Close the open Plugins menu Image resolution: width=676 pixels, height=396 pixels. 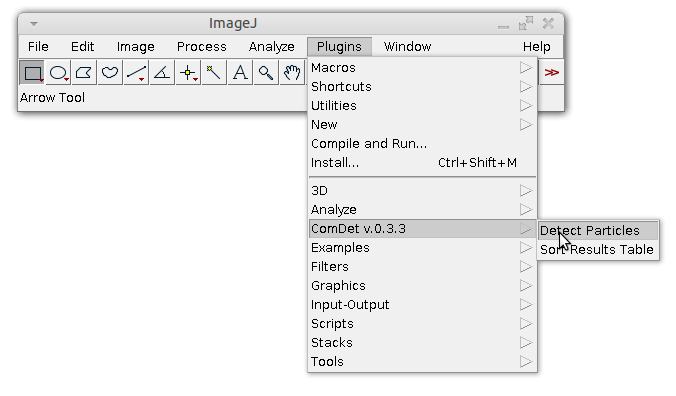pyautogui.click(x=339, y=47)
